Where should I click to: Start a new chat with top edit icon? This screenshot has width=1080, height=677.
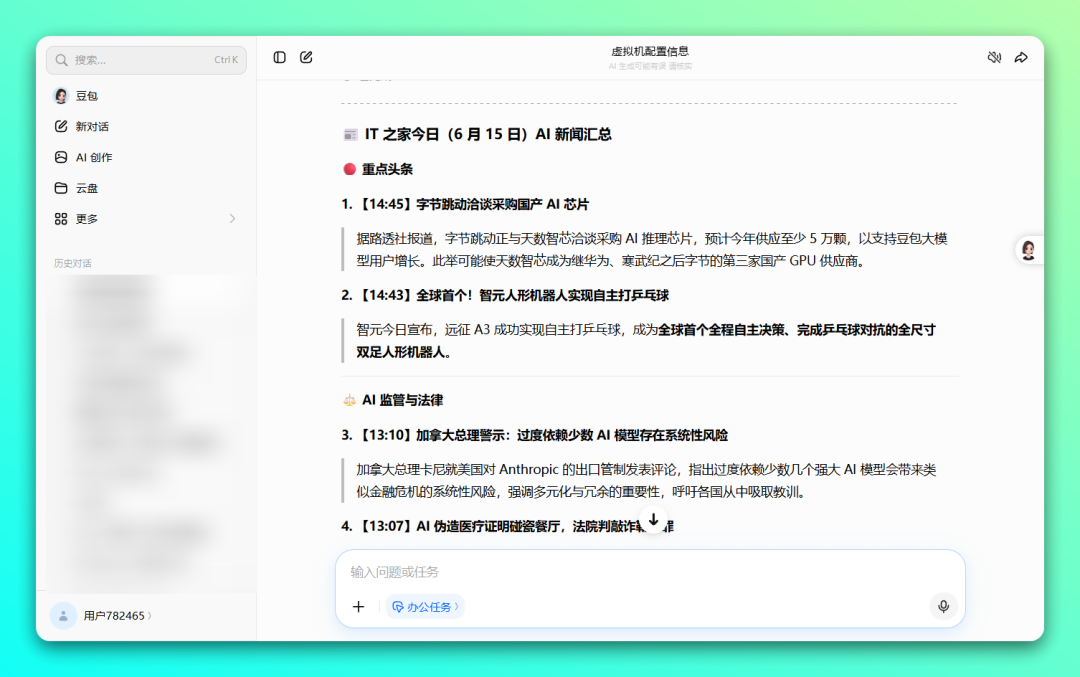306,57
